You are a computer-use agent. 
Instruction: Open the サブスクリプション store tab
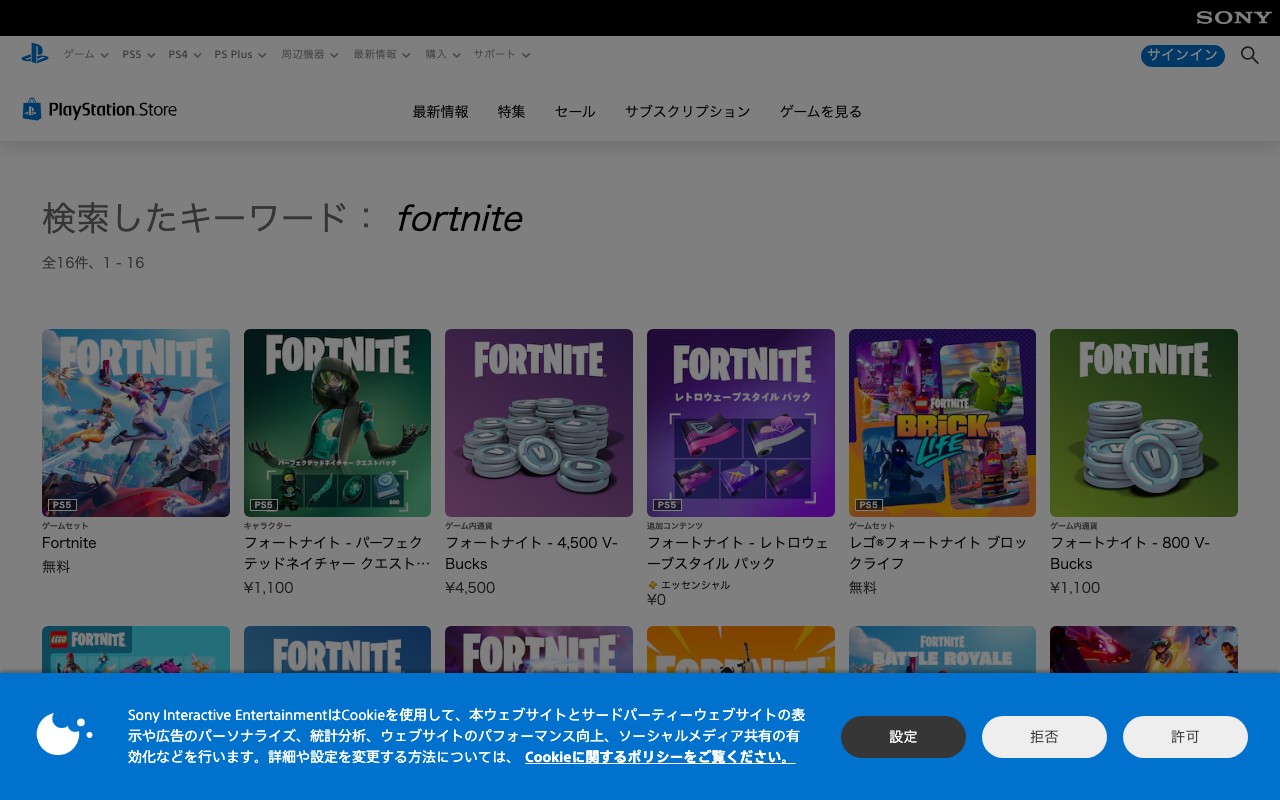click(x=687, y=112)
